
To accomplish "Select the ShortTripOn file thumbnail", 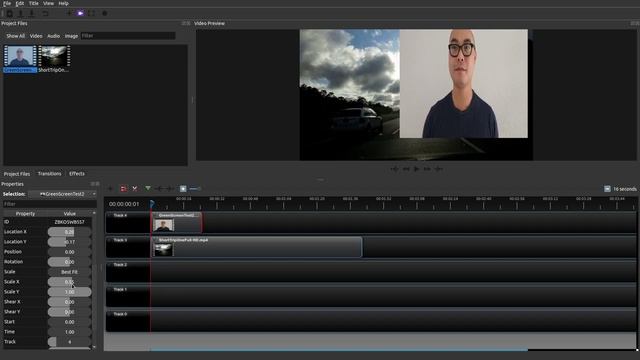I will 54,59.
